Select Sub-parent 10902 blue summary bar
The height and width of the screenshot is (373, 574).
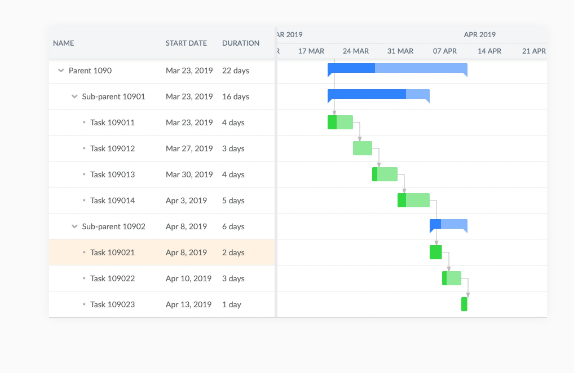pyautogui.click(x=448, y=225)
